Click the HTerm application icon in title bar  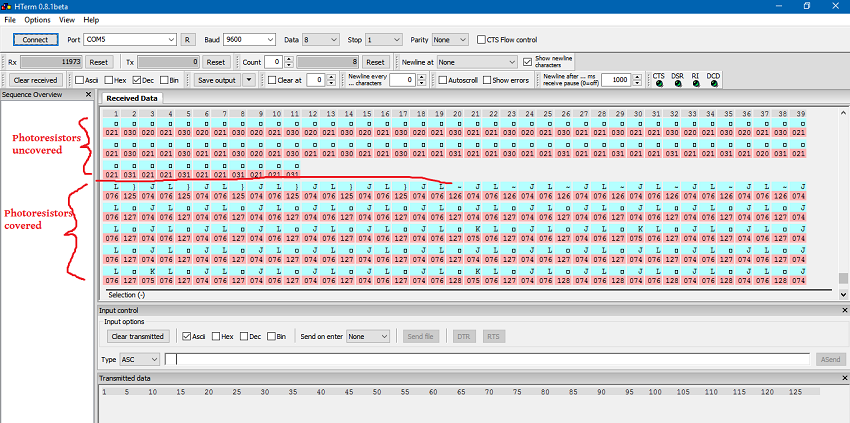point(7,6)
